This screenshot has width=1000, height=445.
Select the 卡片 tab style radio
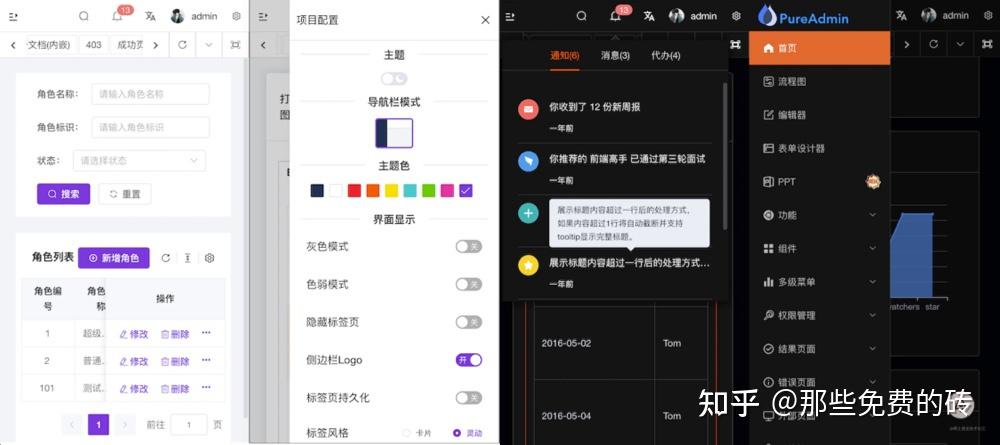[417, 433]
